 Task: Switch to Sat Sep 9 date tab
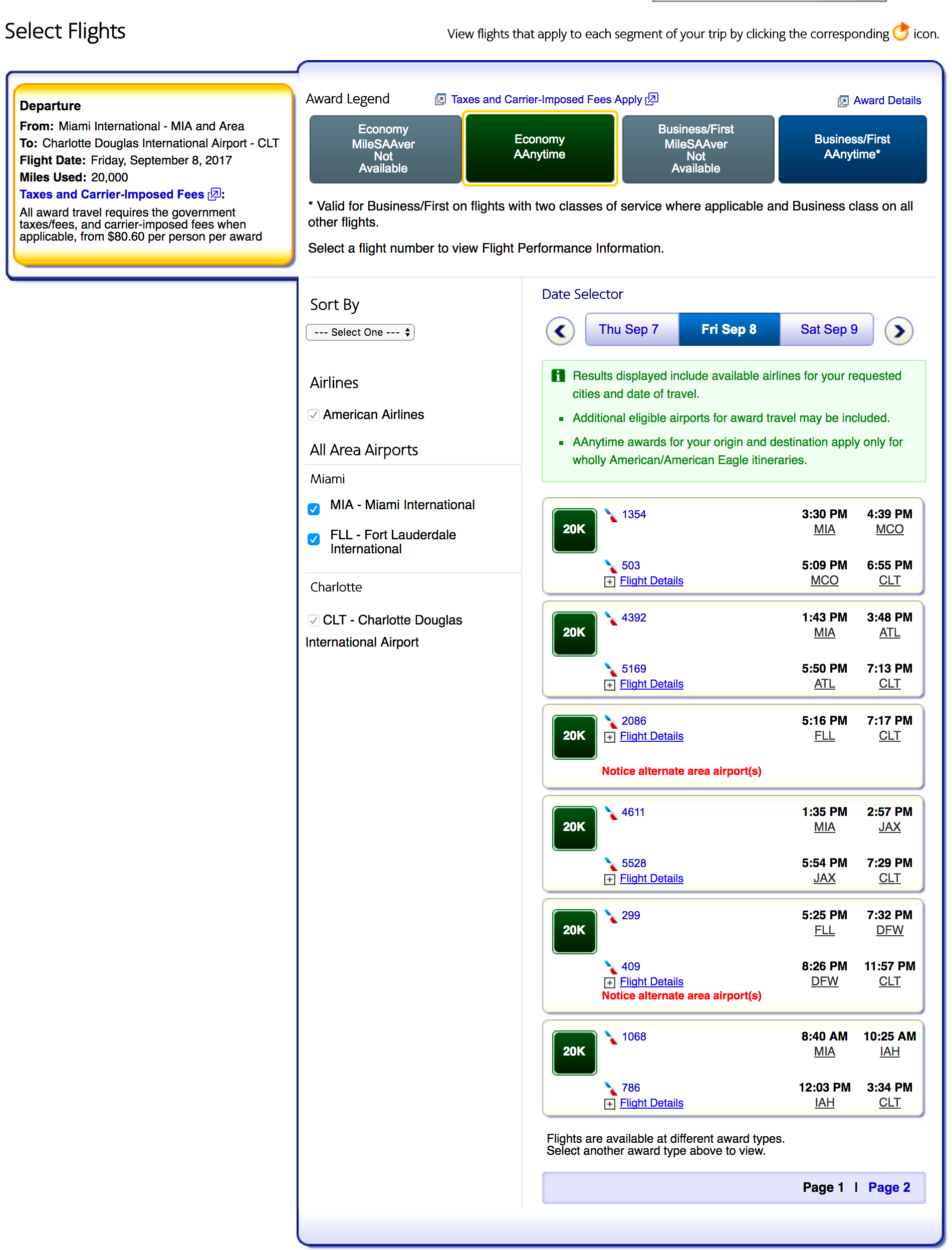pos(828,329)
